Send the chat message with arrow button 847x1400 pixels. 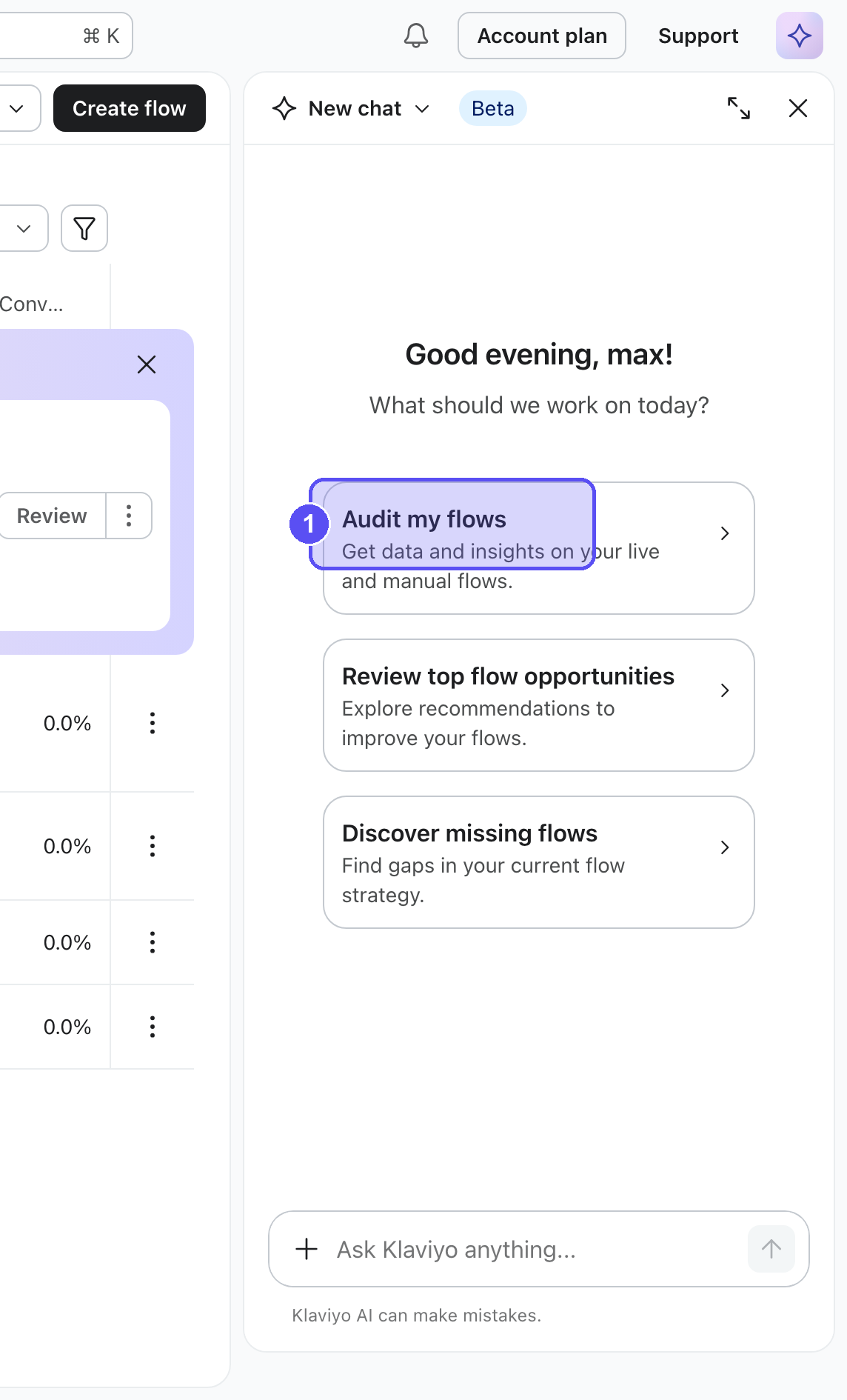771,1249
